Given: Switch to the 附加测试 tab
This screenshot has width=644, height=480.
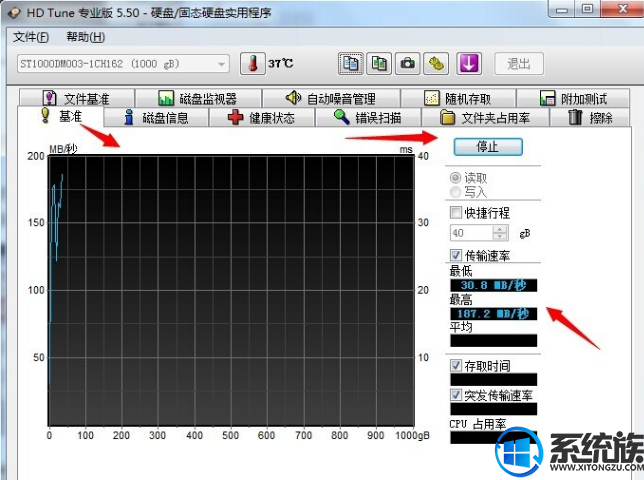Looking at the screenshot, I should (x=573, y=99).
